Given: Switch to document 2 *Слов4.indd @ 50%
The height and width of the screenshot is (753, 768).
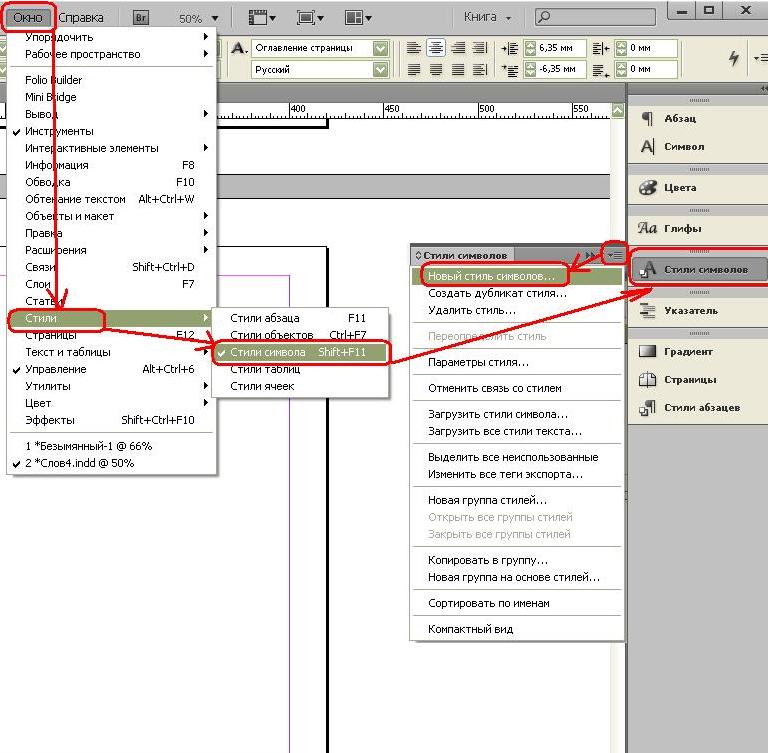Looking at the screenshot, I should 112,463.
